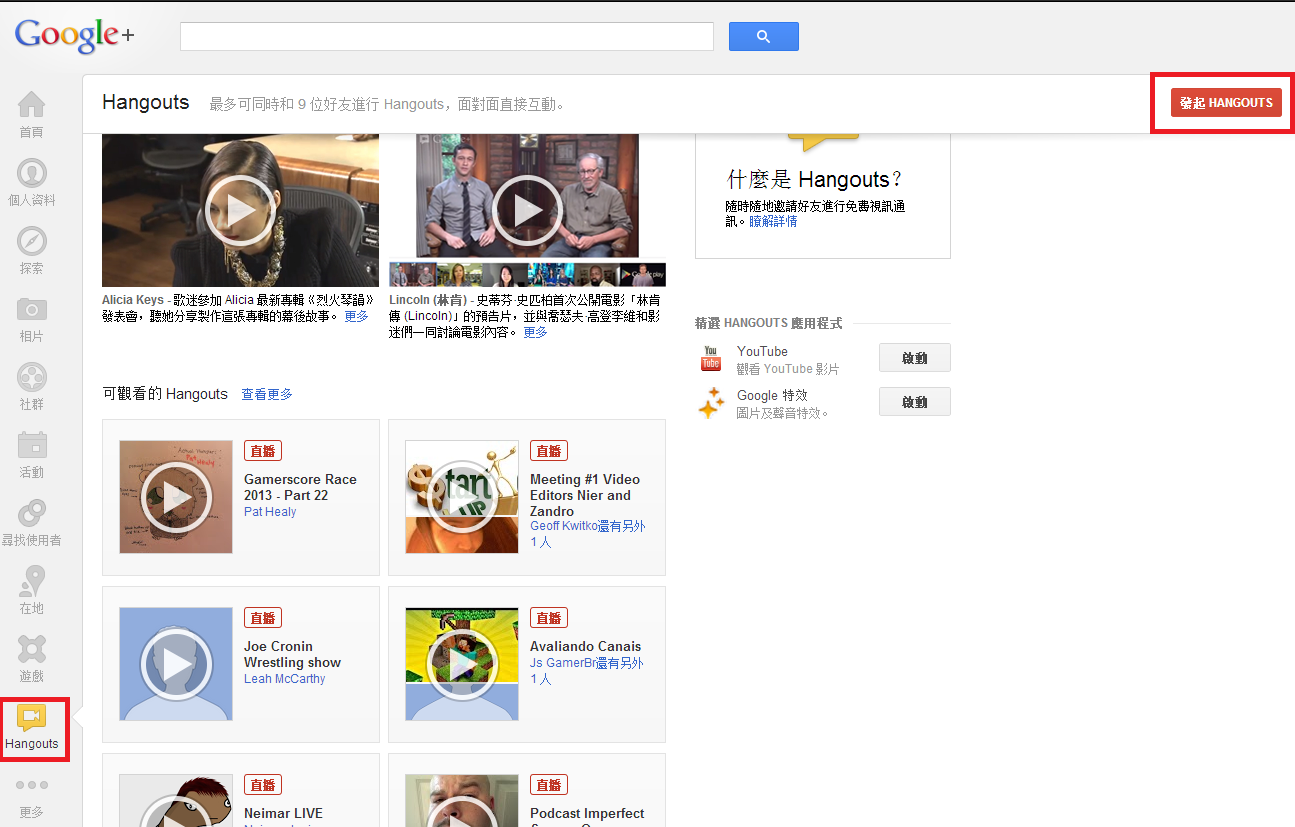
Task: Click the blue search magnifier button
Action: (764, 36)
